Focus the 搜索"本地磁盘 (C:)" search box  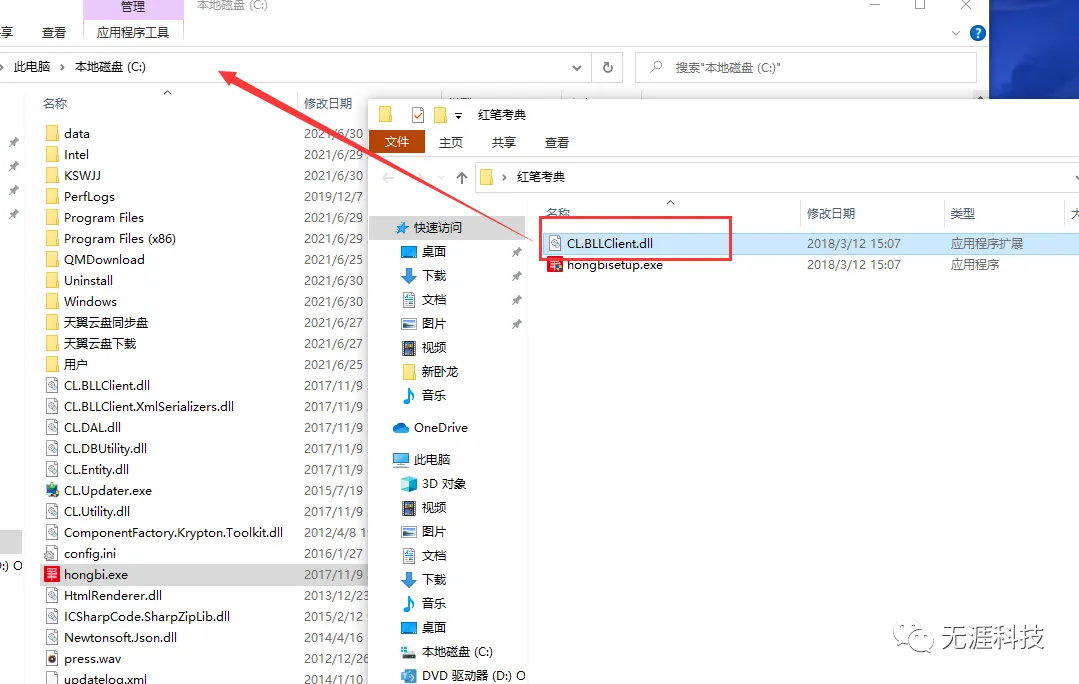806,67
